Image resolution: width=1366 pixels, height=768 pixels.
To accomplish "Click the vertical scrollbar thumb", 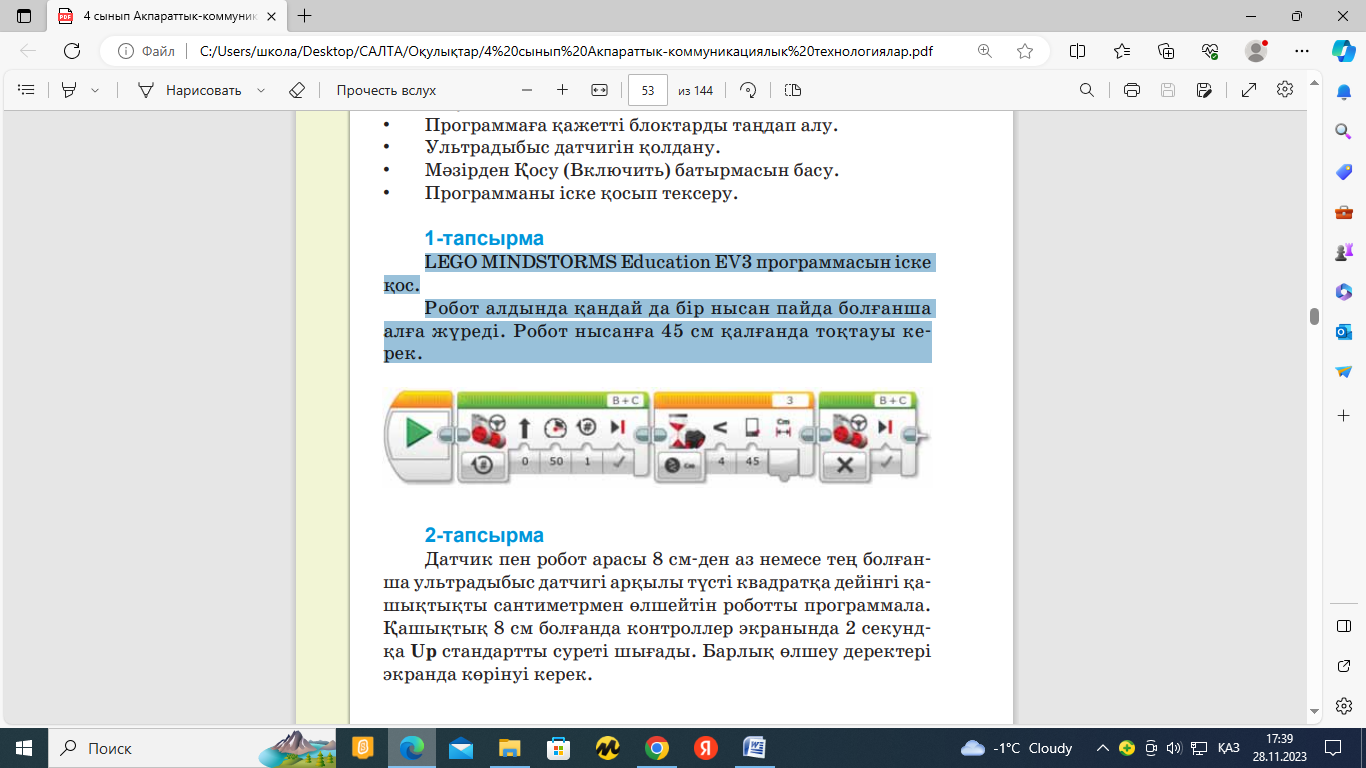I will click(1314, 316).
